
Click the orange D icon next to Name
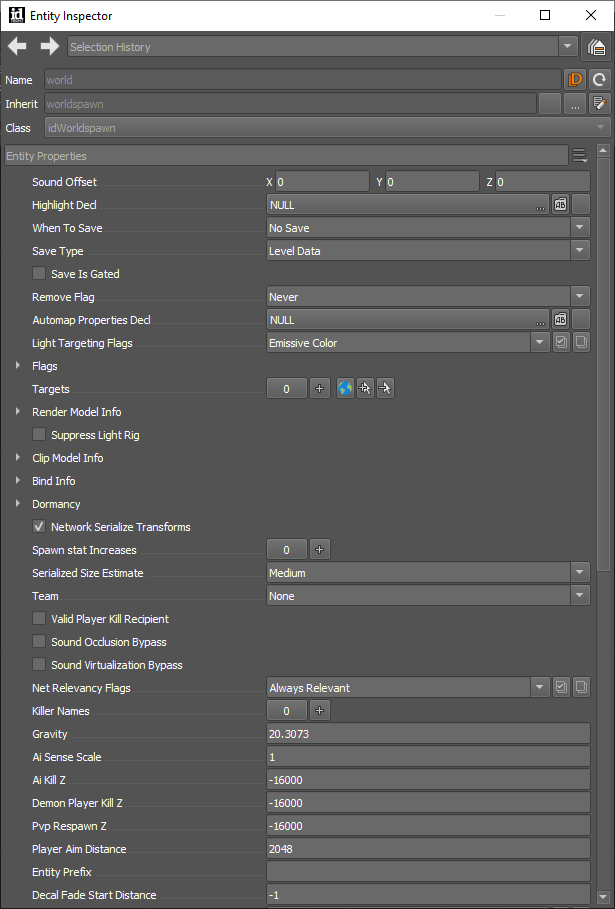point(575,79)
